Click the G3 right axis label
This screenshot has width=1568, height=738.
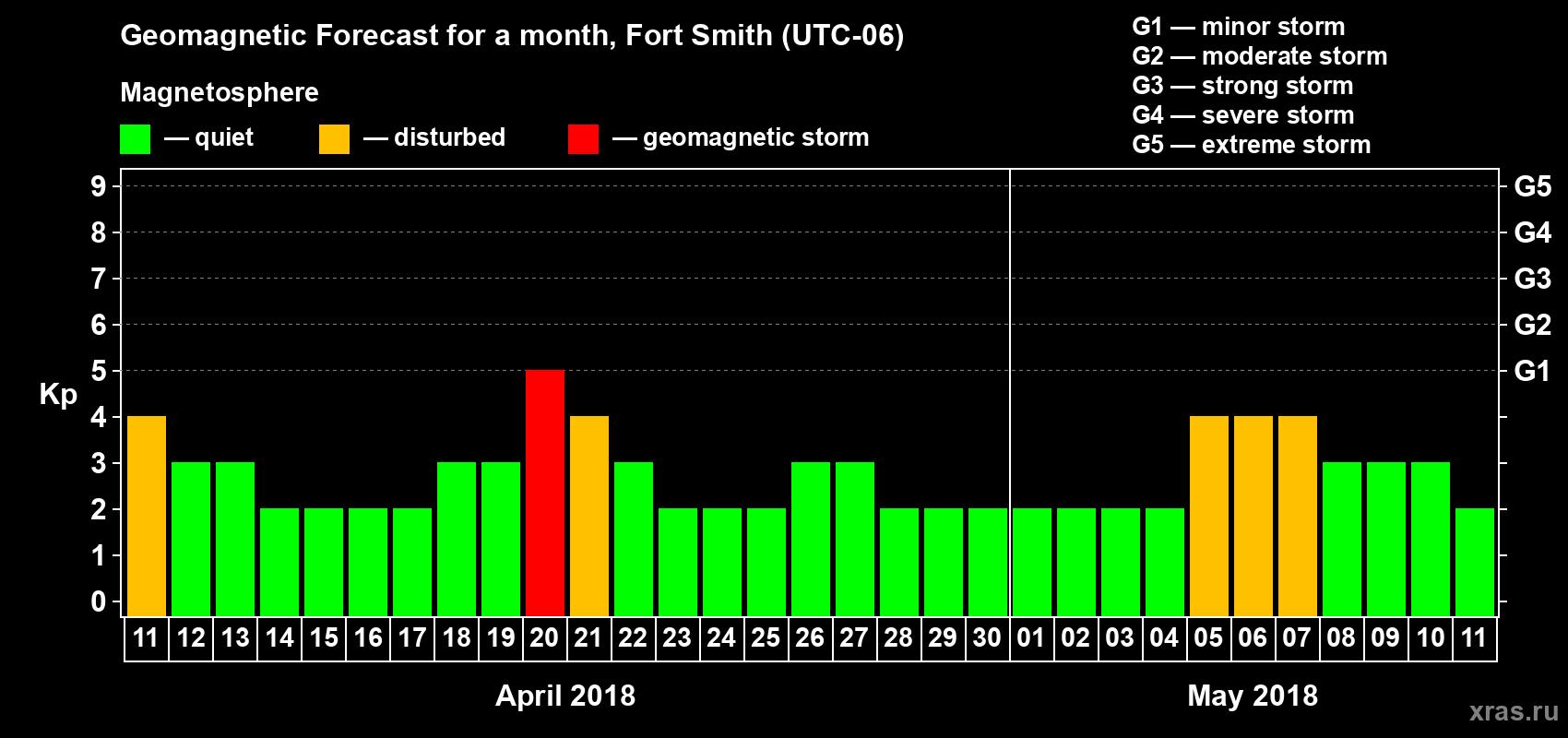point(1532,279)
